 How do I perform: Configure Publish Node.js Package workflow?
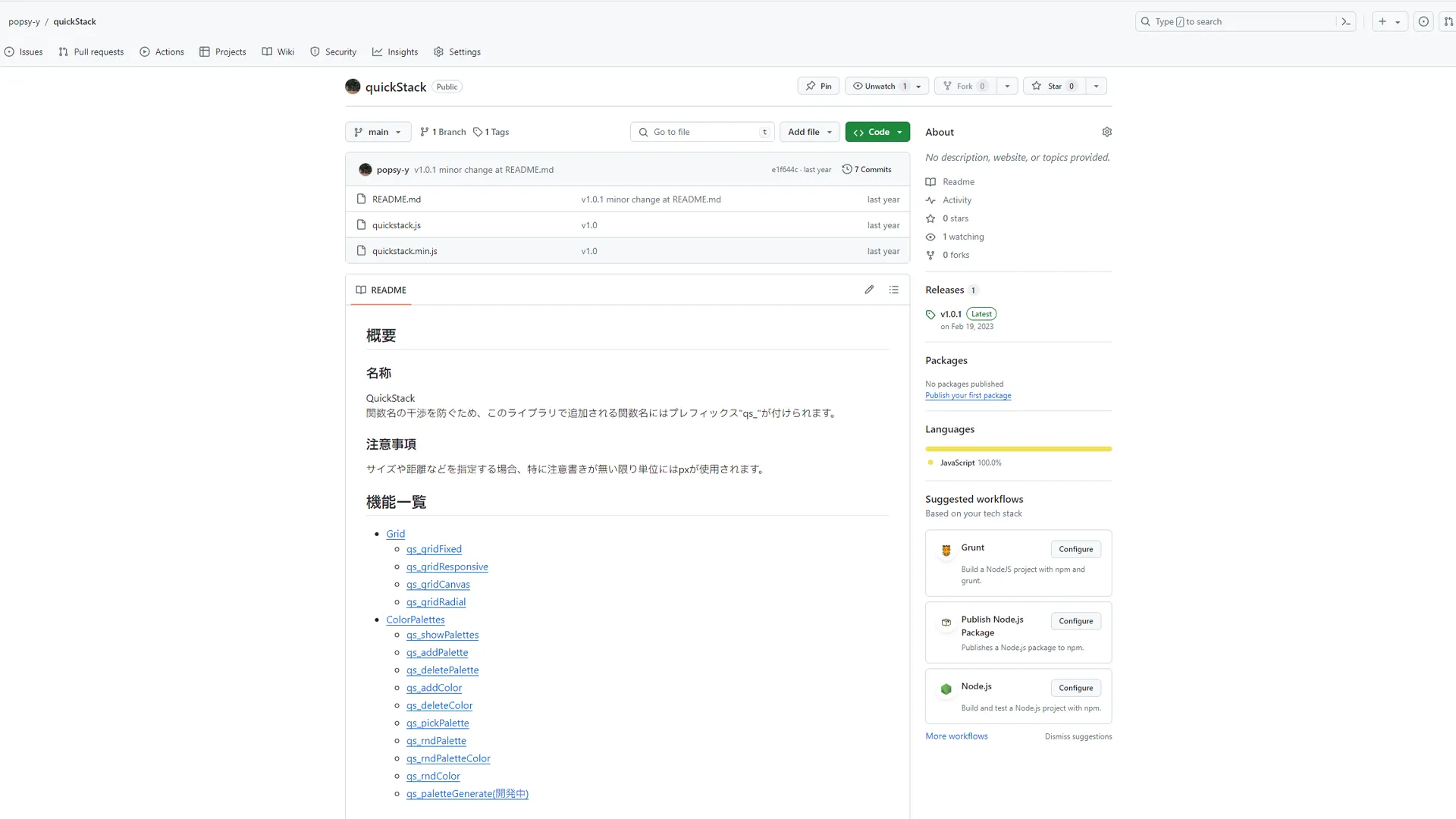[1075, 621]
